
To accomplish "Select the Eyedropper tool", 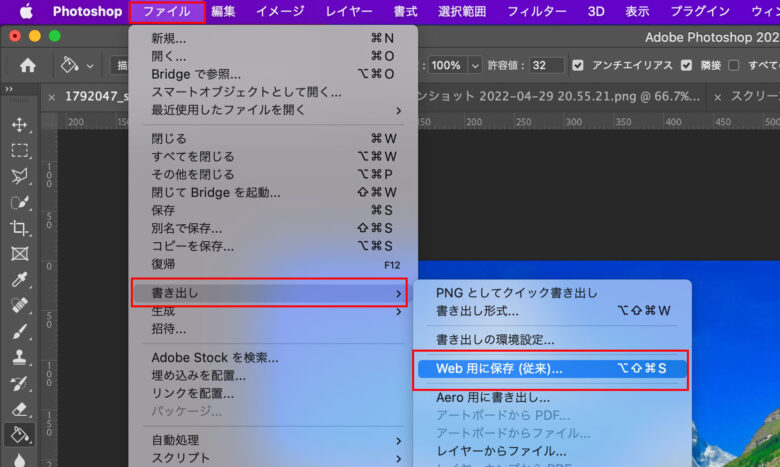I will pyautogui.click(x=19, y=280).
